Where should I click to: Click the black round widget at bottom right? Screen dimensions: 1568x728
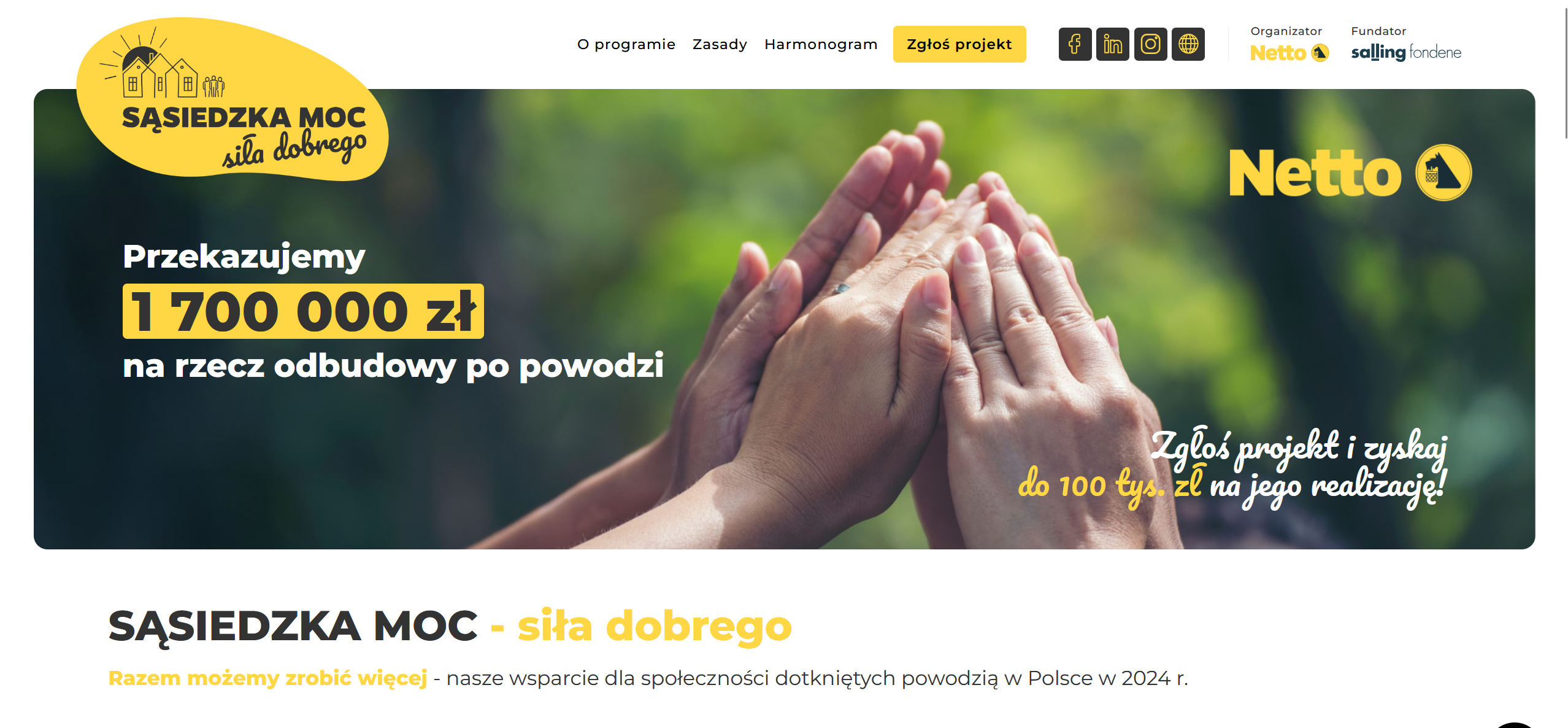coord(1515,726)
